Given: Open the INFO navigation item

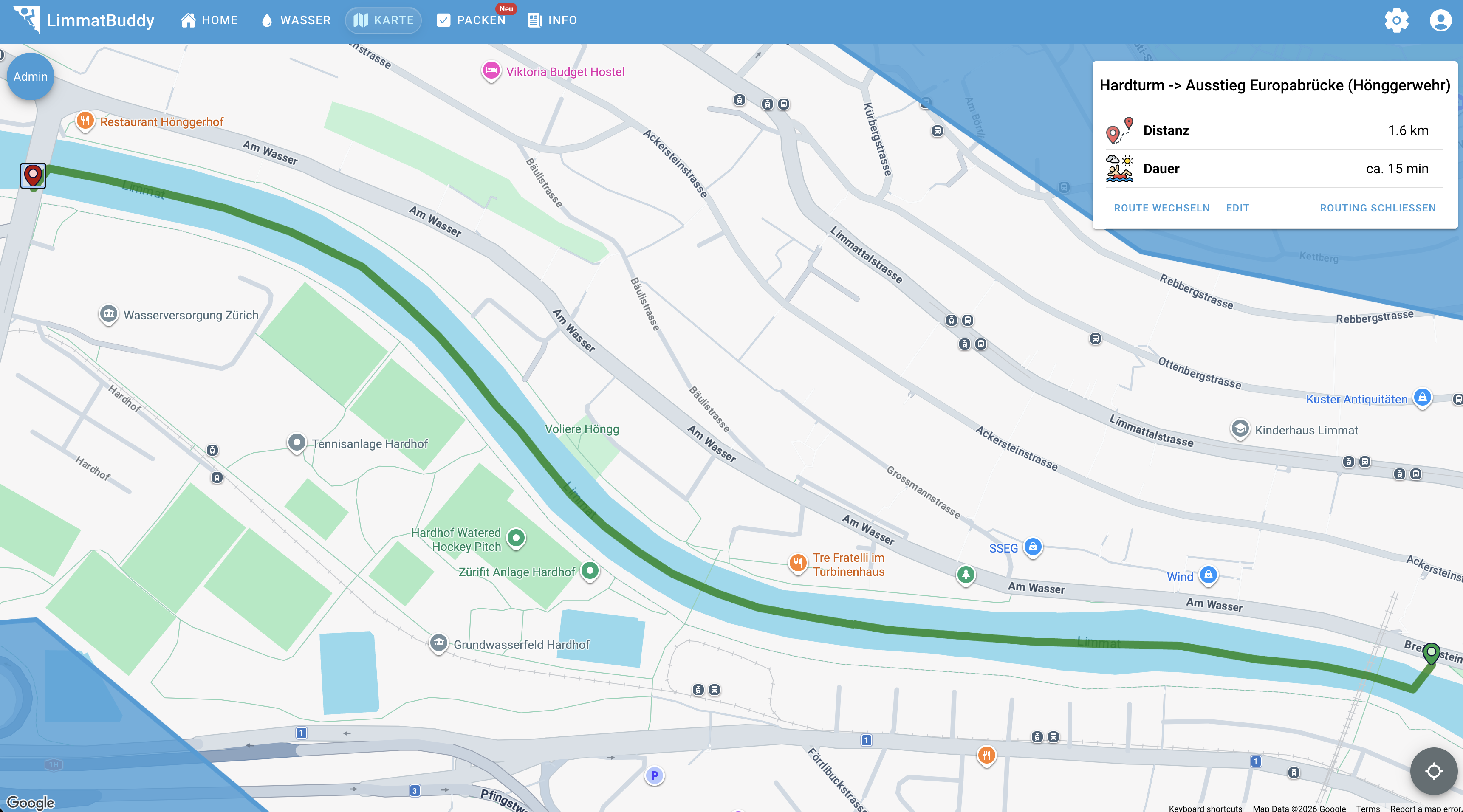Looking at the screenshot, I should click(x=553, y=20).
